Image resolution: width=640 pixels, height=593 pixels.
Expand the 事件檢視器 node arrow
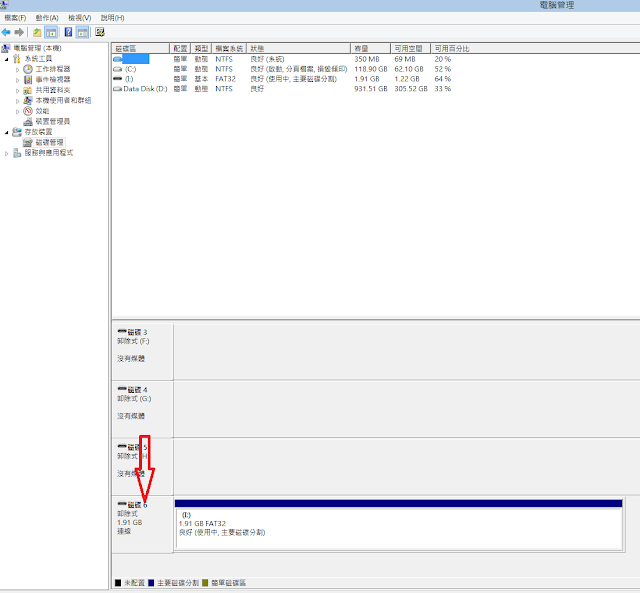[x=18, y=80]
